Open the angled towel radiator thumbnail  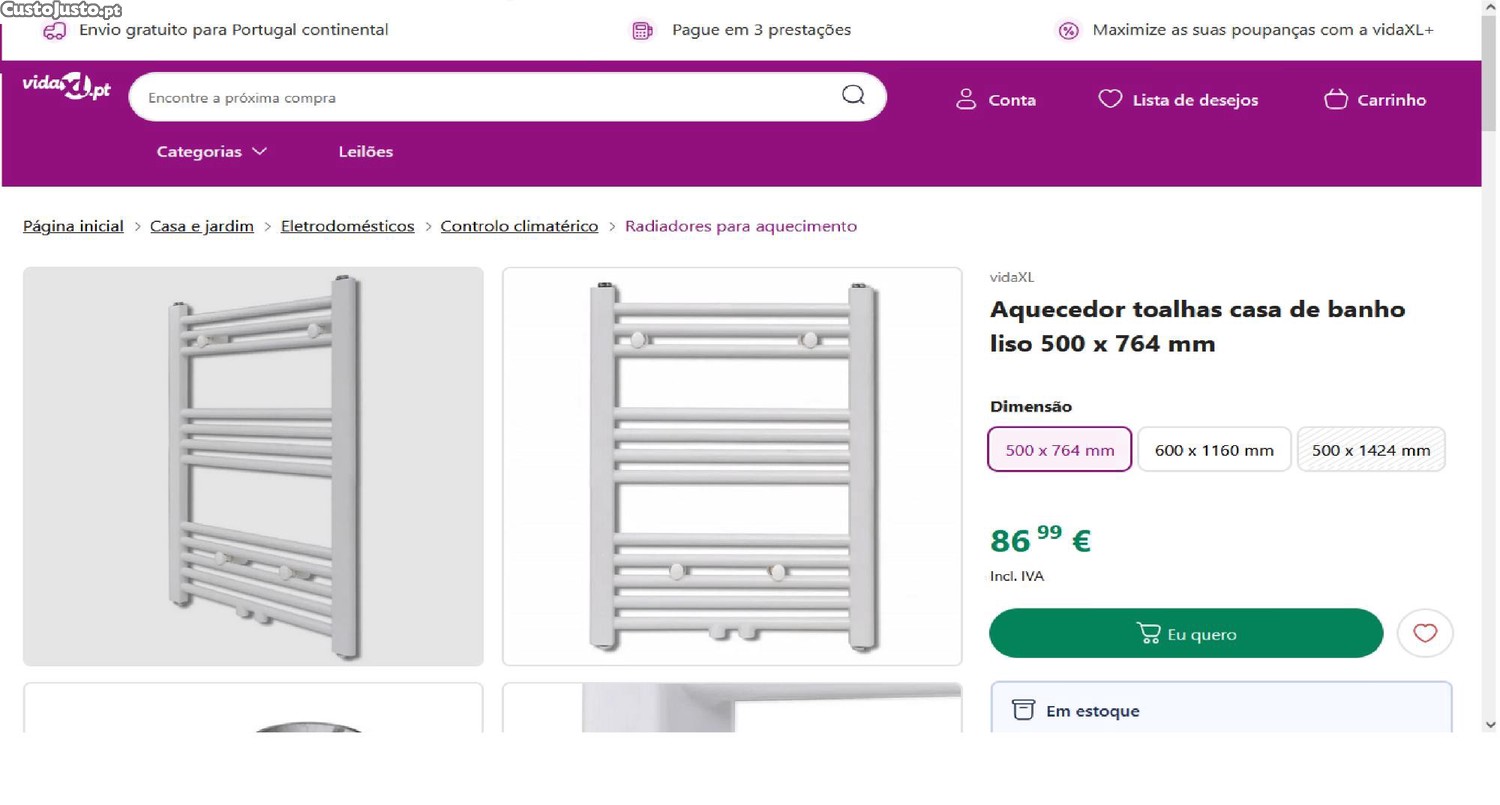point(253,466)
